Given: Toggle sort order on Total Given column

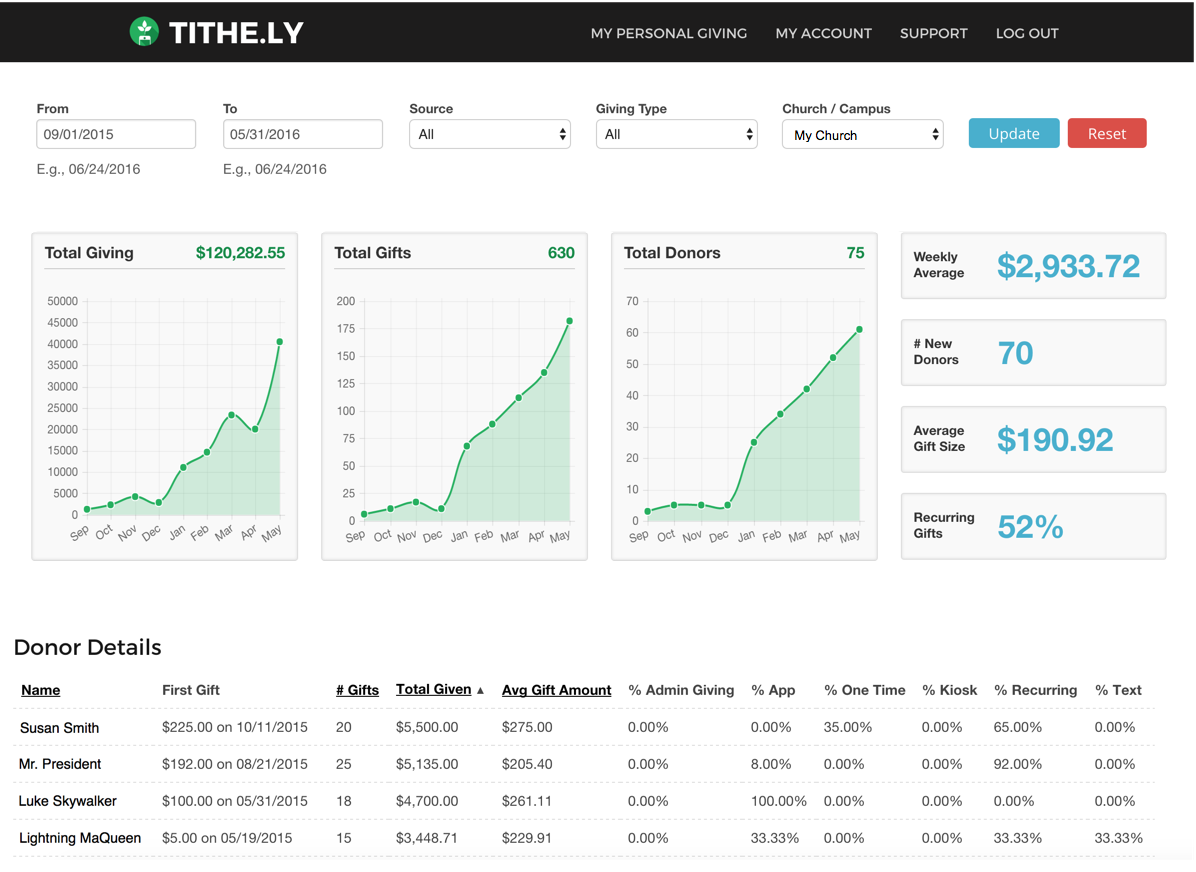Looking at the screenshot, I should [x=432, y=689].
